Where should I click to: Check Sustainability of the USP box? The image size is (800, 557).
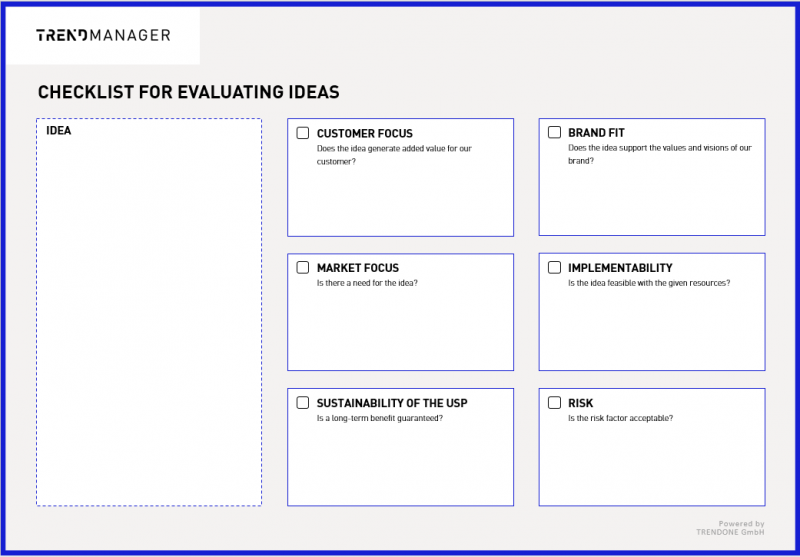tap(303, 402)
